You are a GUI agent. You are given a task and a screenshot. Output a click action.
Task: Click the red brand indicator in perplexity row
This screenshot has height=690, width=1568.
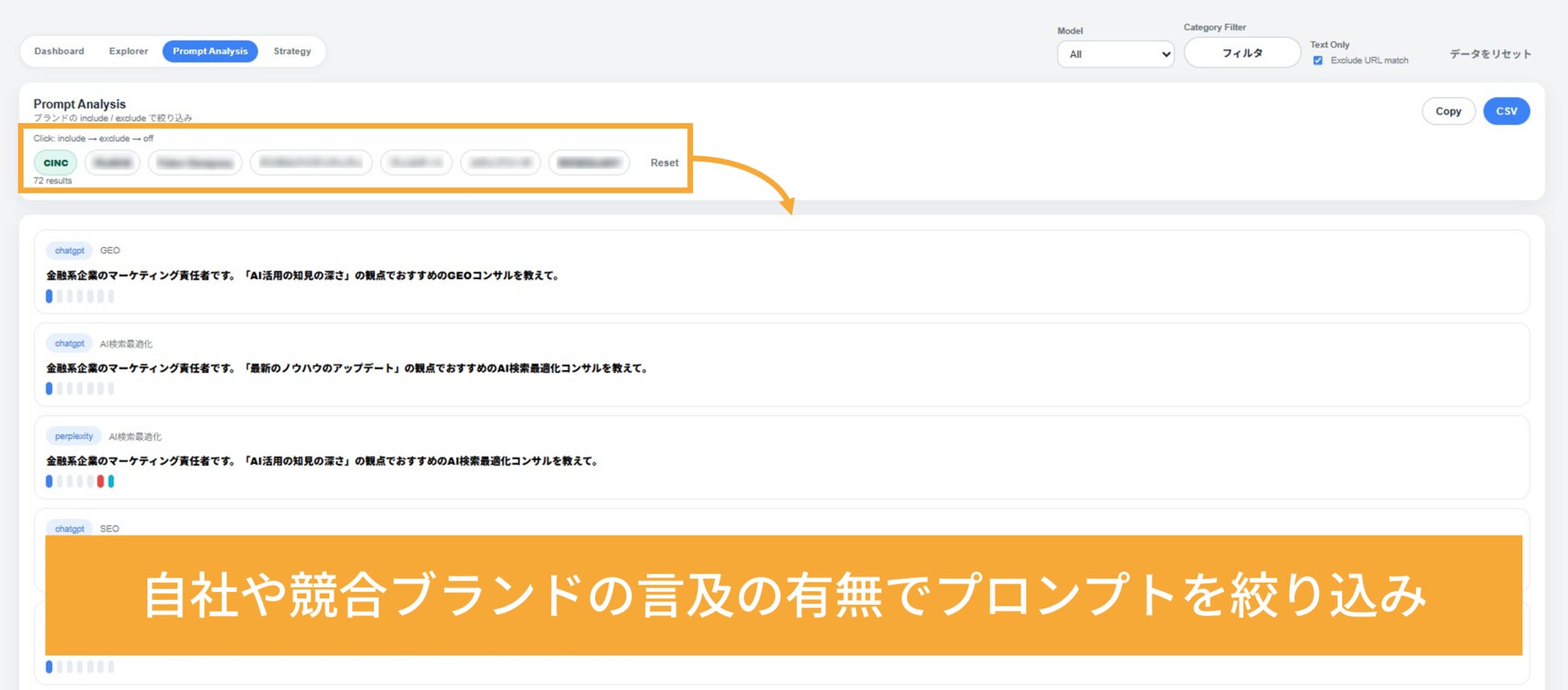[x=101, y=481]
